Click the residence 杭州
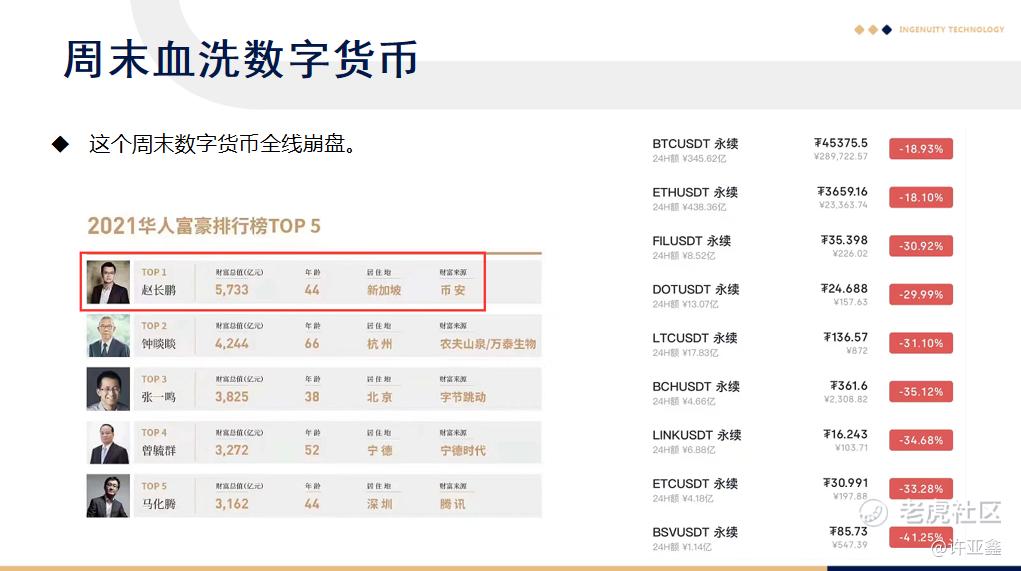 (380, 344)
